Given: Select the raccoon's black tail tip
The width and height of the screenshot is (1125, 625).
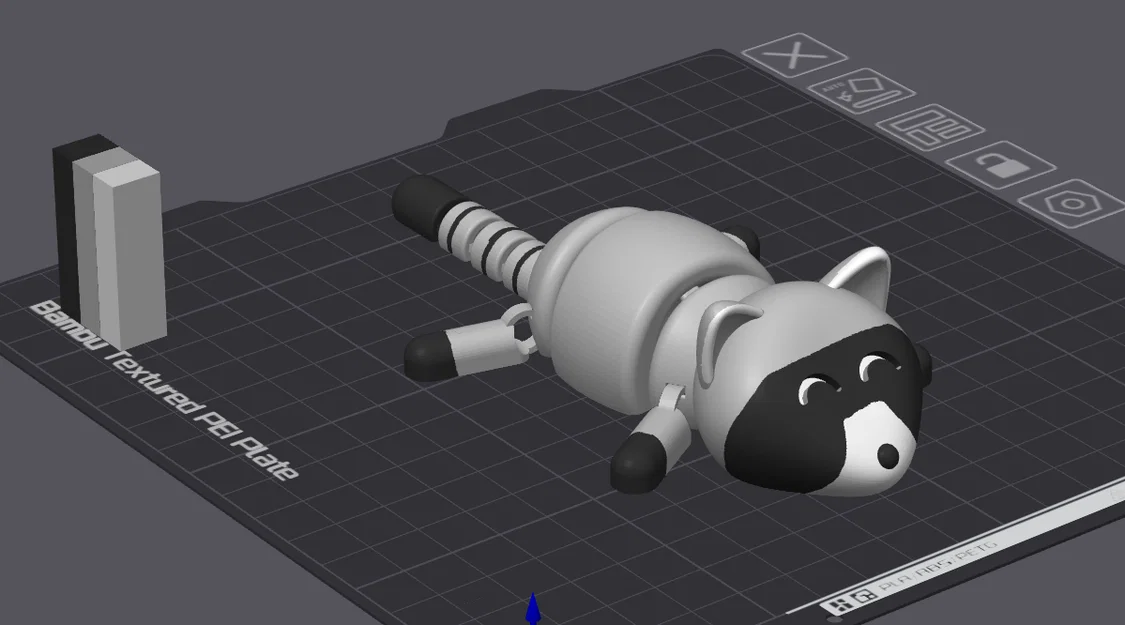Looking at the screenshot, I should [x=420, y=205].
